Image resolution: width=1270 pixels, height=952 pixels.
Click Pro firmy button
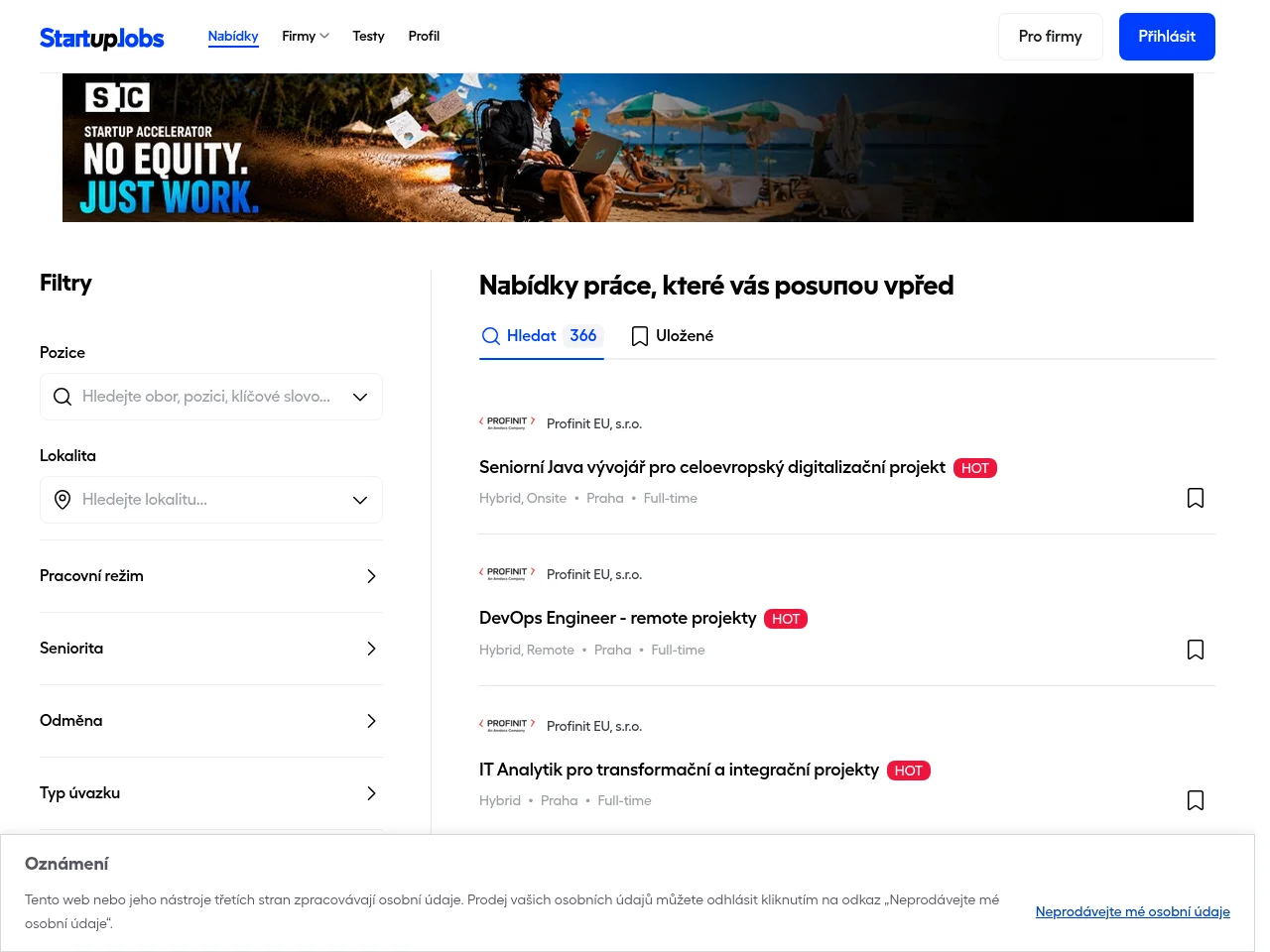[1051, 37]
